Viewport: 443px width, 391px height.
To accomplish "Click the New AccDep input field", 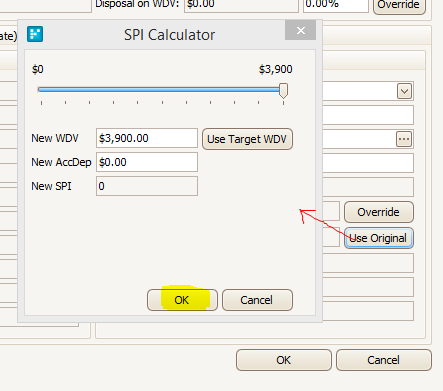I will coord(147,162).
